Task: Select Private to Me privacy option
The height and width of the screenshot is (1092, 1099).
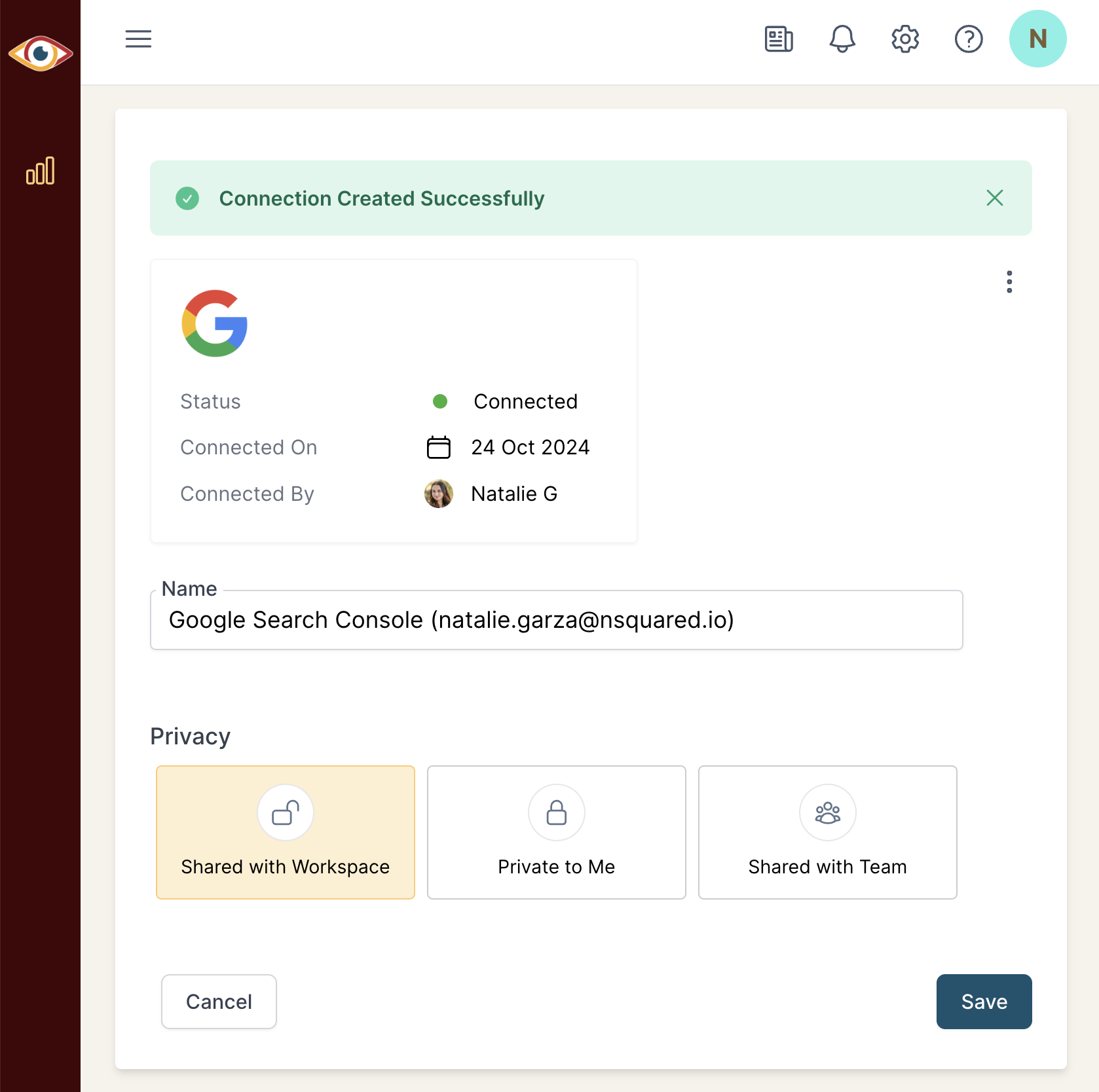Action: [x=556, y=832]
